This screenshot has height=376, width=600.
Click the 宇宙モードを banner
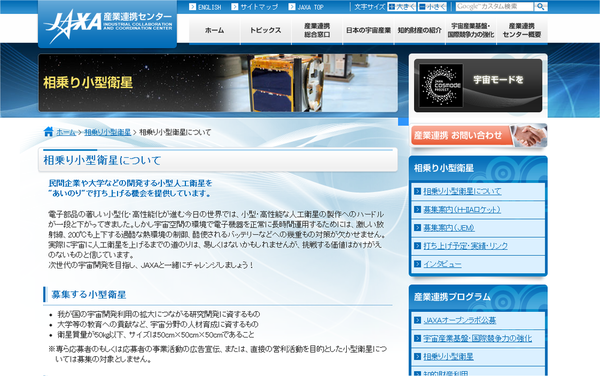[x=478, y=85]
